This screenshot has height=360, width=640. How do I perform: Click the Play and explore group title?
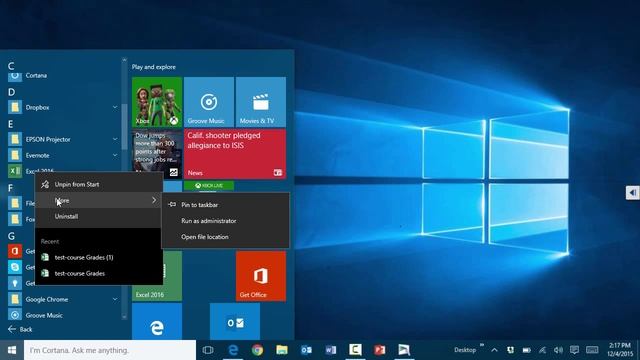pos(153,67)
